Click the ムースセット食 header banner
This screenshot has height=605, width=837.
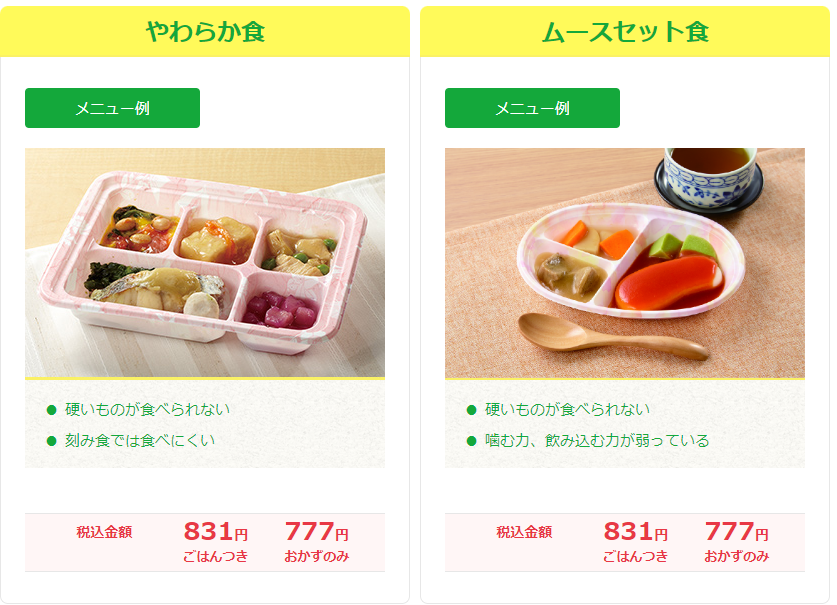coord(625,31)
